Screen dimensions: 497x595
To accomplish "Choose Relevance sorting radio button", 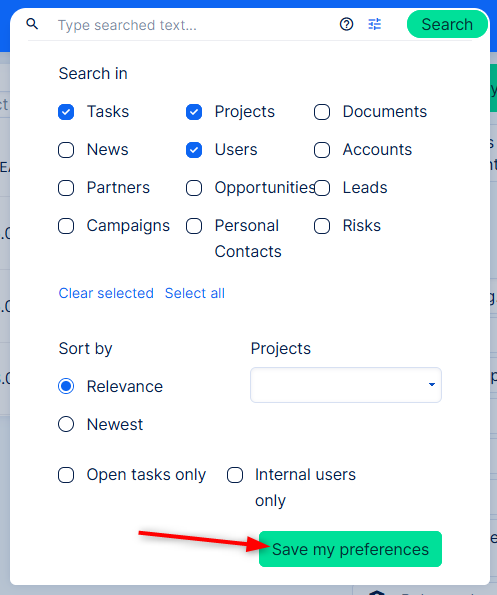I will [x=66, y=386].
